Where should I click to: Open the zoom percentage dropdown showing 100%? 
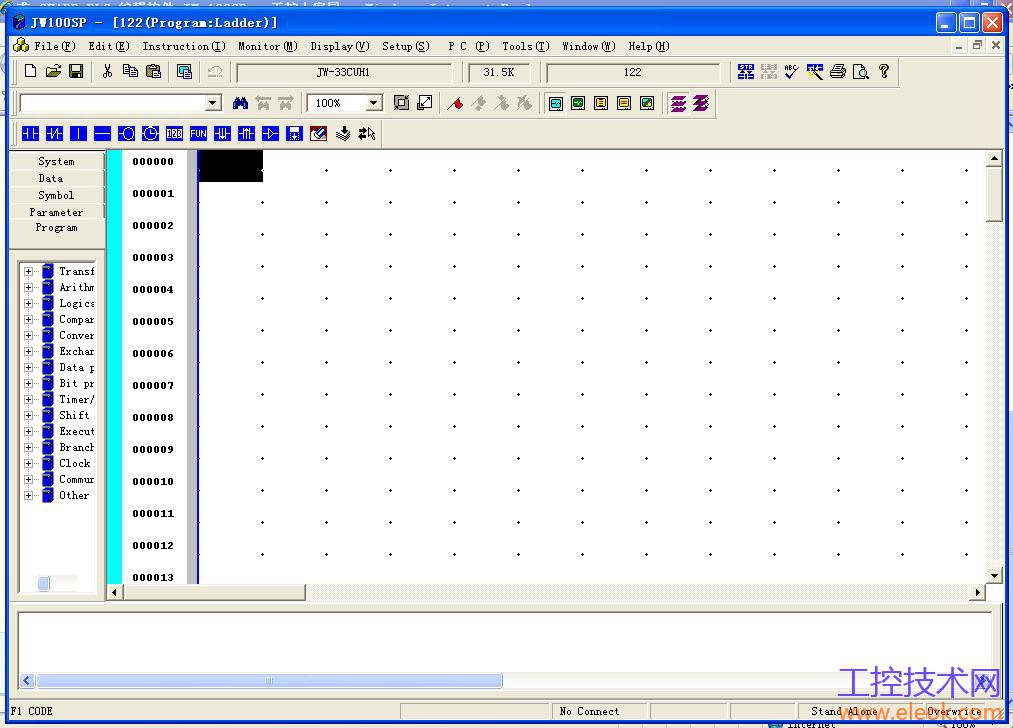click(x=373, y=103)
